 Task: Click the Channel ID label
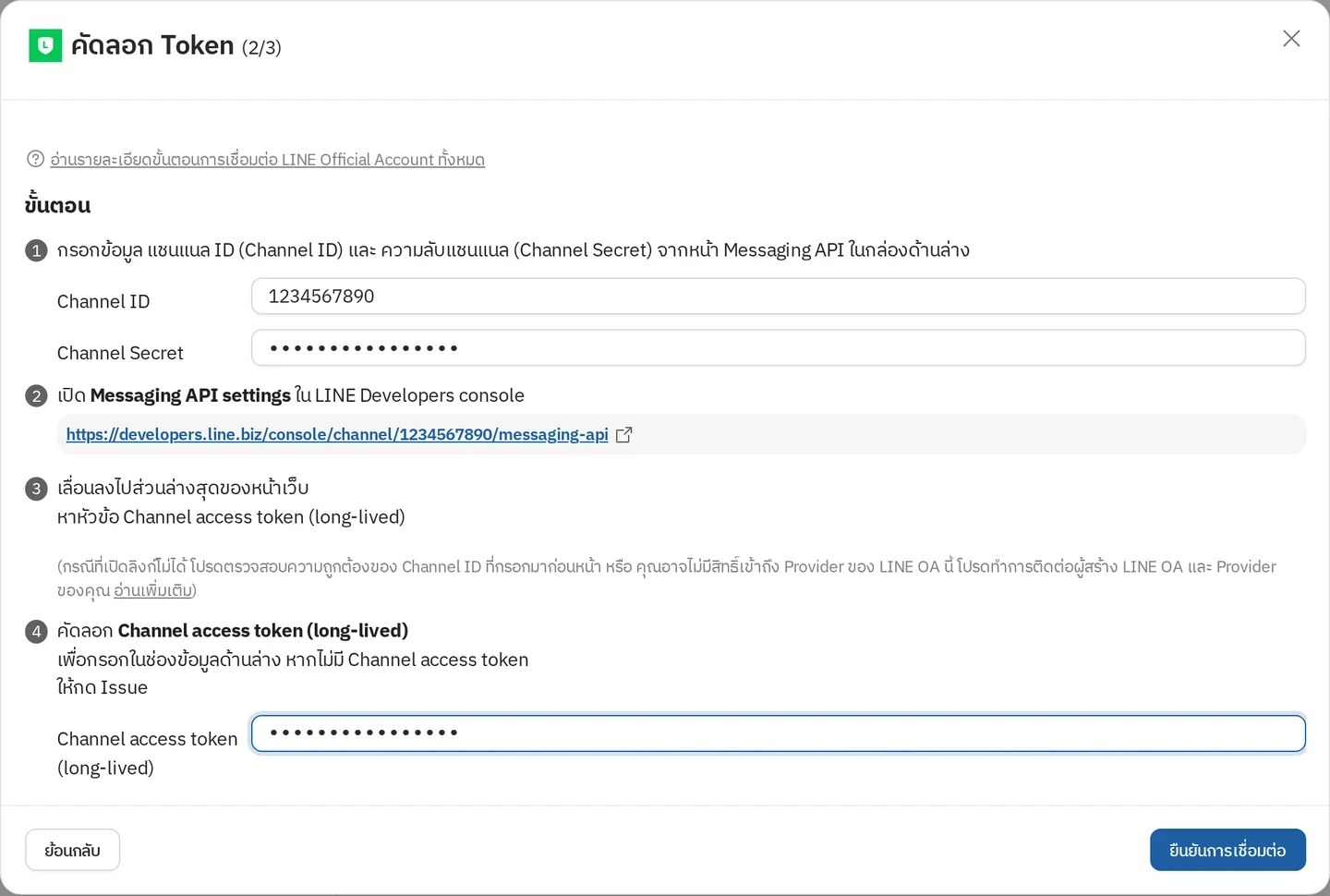point(103,302)
